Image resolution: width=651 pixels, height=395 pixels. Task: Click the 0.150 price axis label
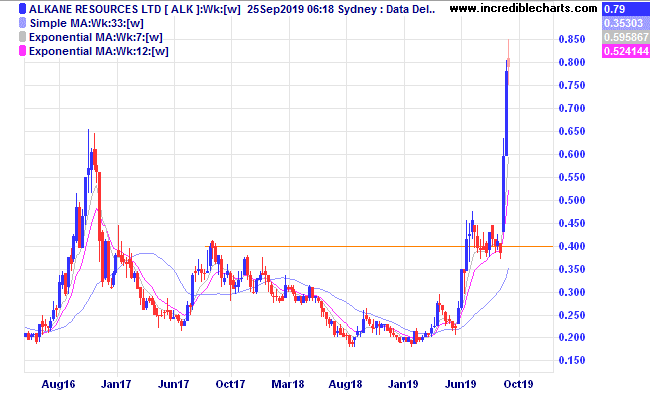click(572, 361)
